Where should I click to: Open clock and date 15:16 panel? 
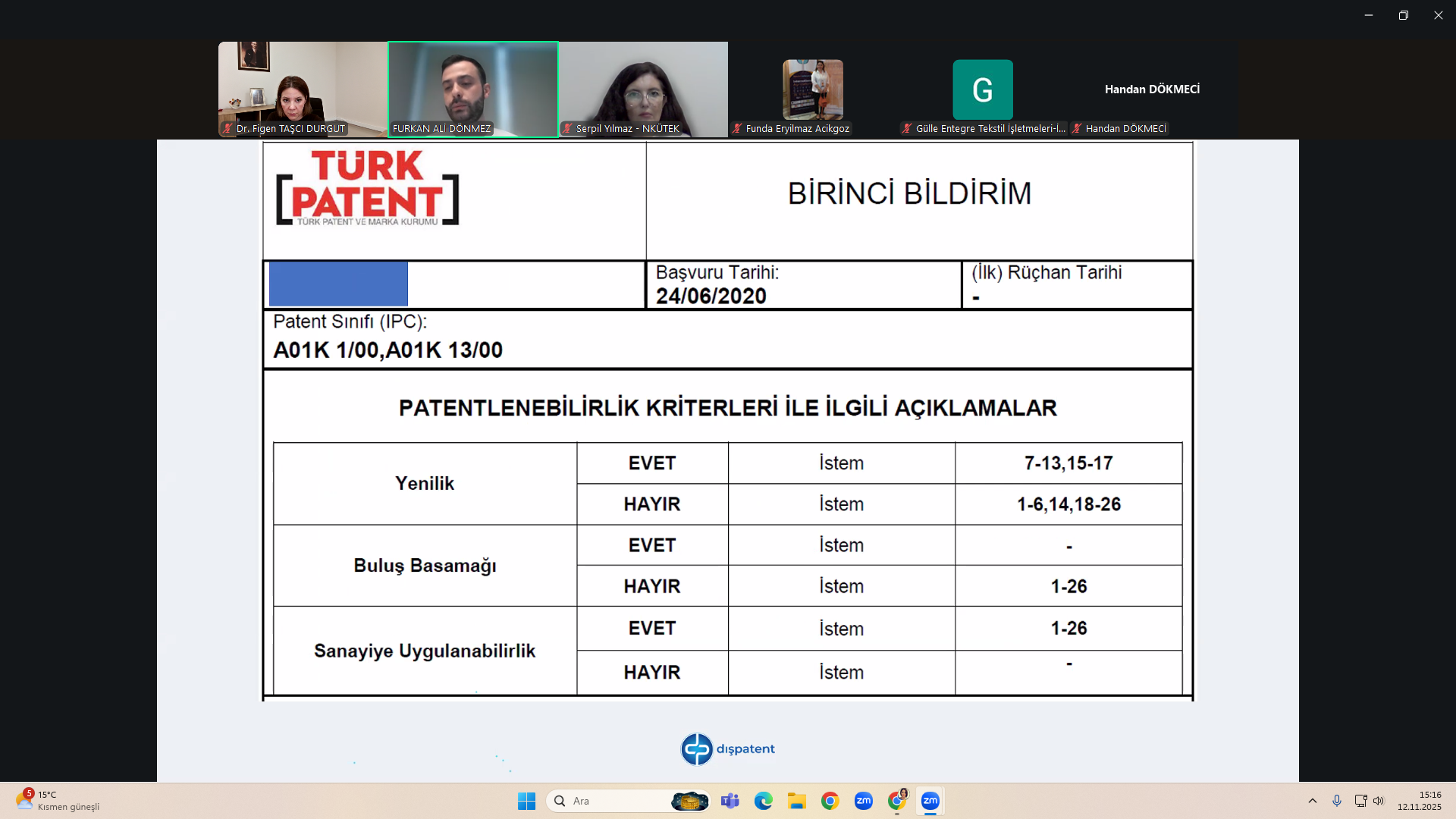click(1420, 801)
